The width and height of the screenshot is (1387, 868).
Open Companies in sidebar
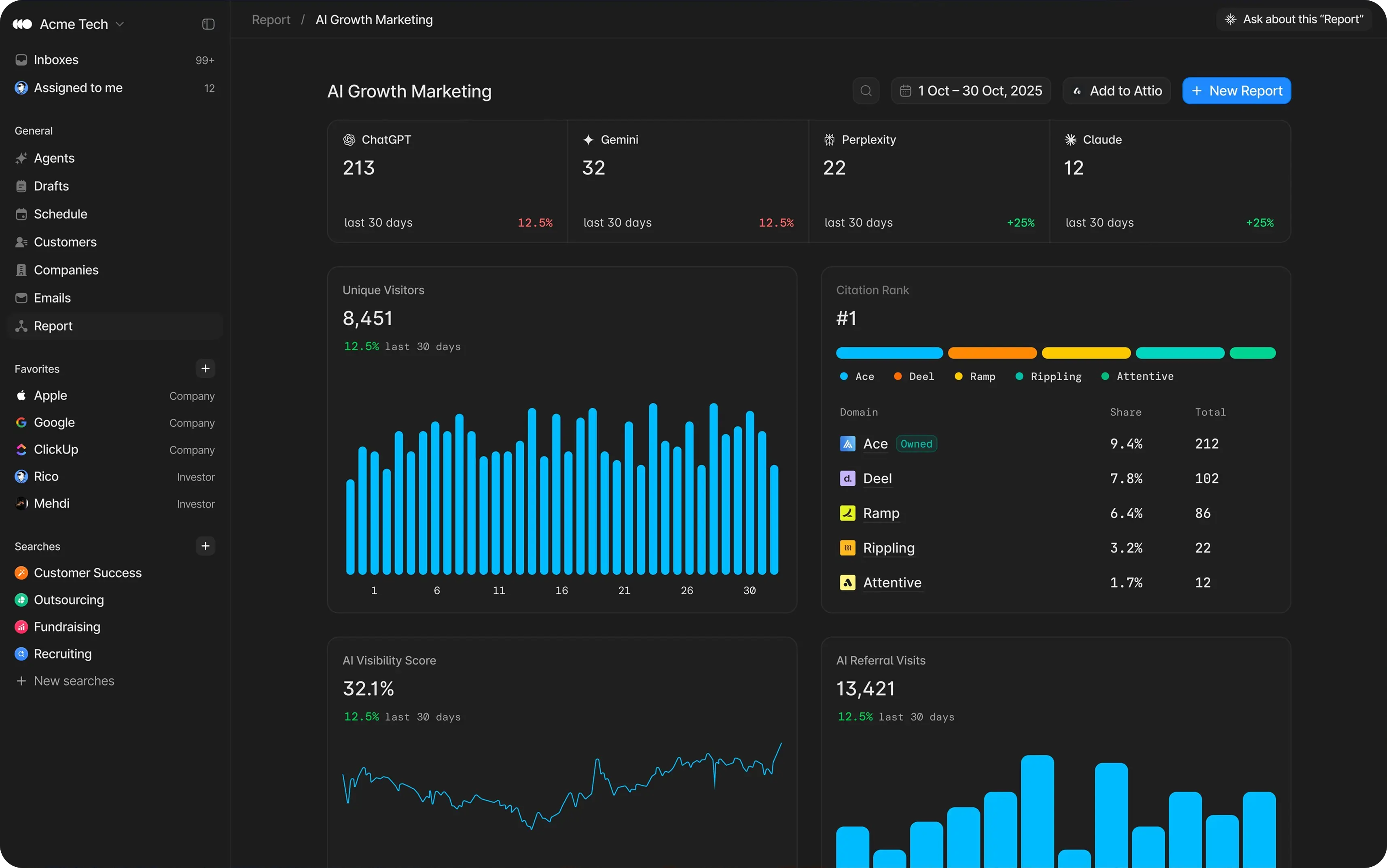pyautogui.click(x=115, y=270)
